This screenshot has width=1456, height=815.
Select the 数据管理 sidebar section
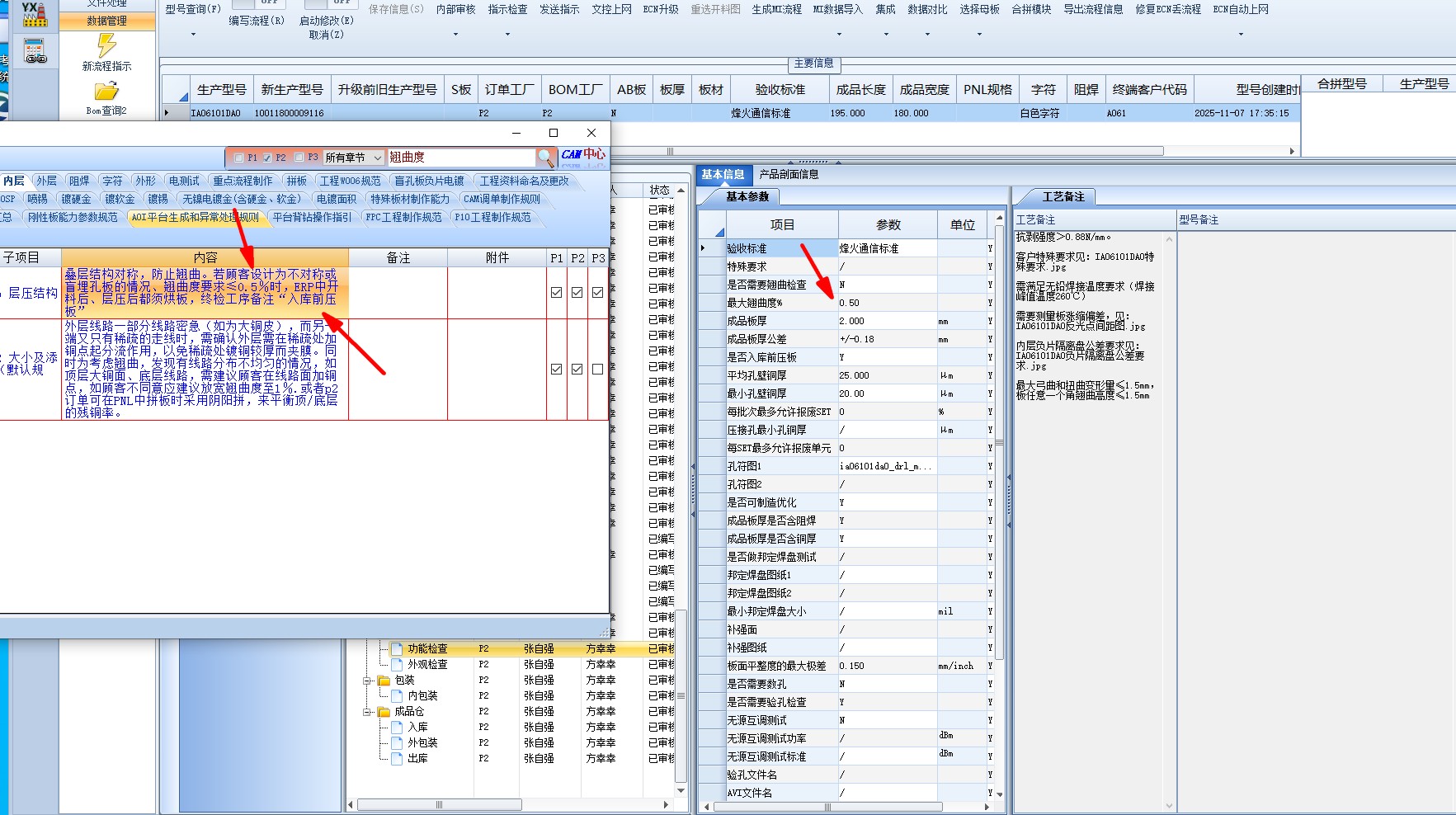pyautogui.click(x=107, y=21)
